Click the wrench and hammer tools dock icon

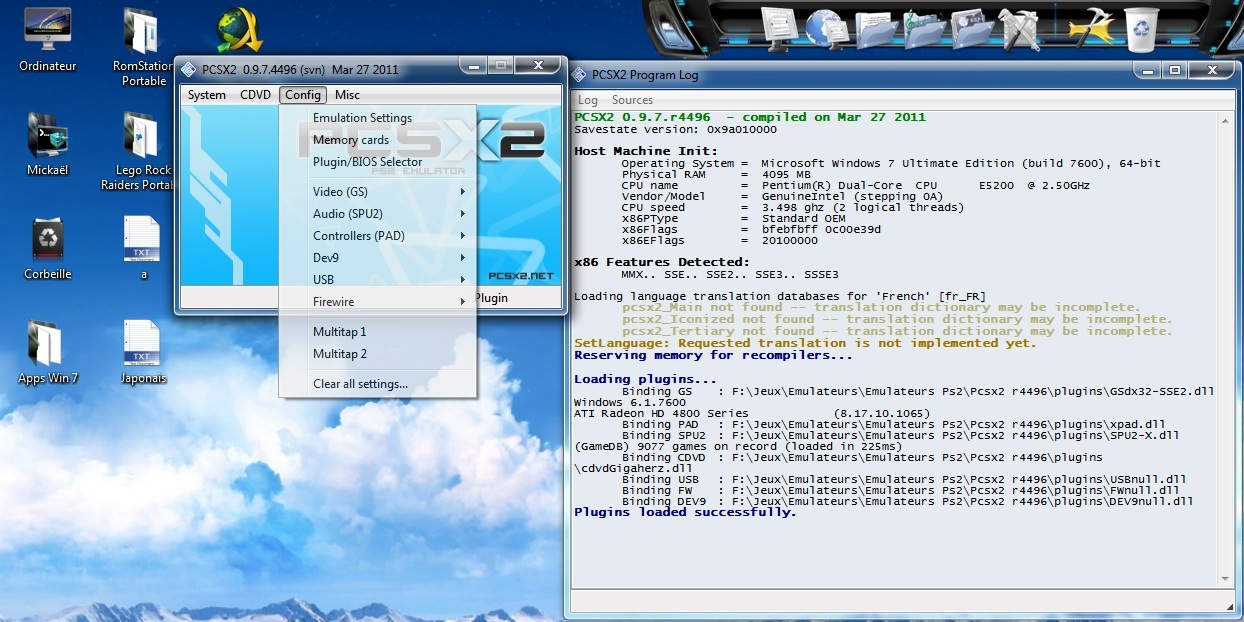tap(1019, 28)
